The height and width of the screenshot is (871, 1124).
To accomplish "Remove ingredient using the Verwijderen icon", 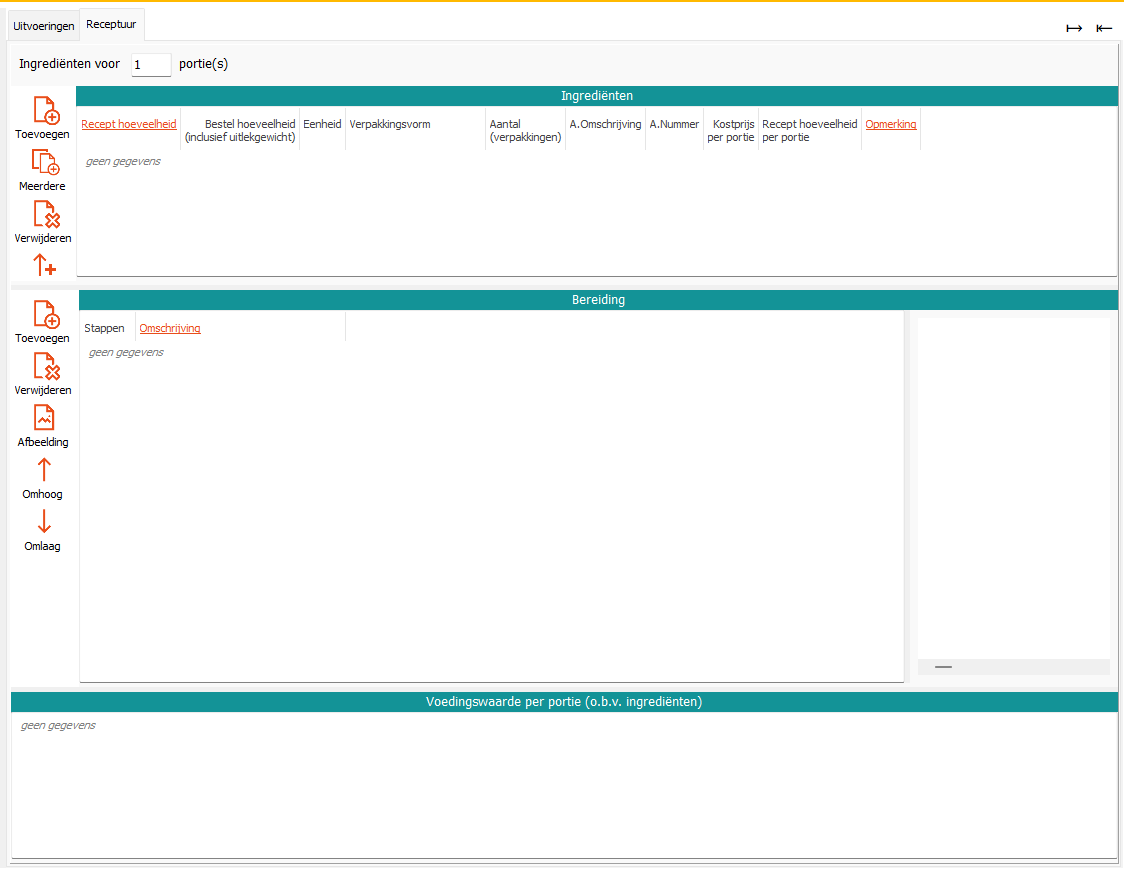I will click(x=46, y=215).
